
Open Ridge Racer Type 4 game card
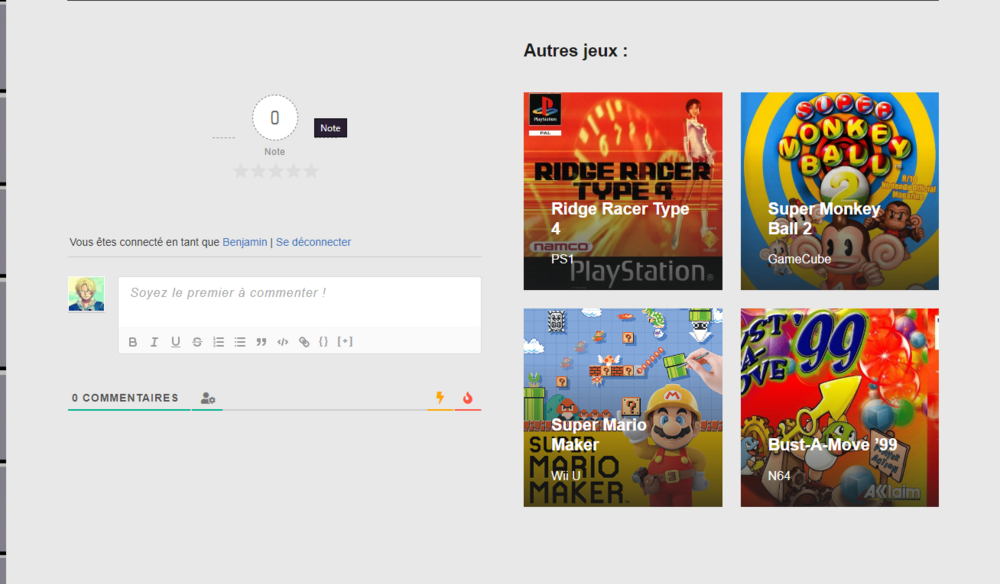point(623,191)
